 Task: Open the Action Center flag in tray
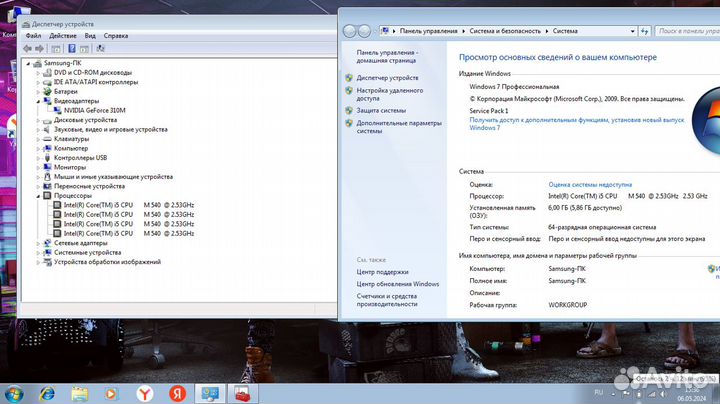[x=626, y=394]
